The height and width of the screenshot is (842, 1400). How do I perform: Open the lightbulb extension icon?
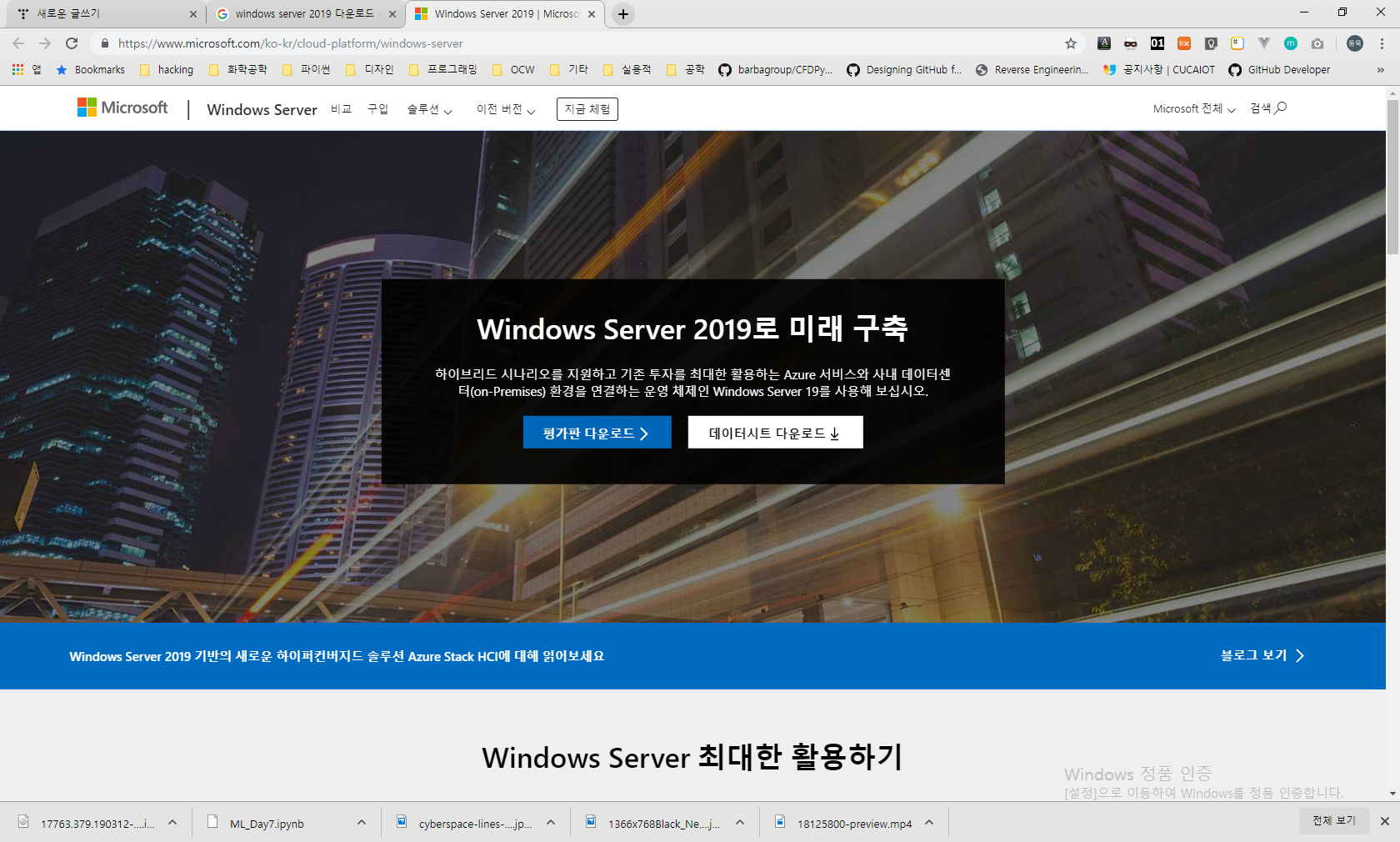pos(1211,43)
